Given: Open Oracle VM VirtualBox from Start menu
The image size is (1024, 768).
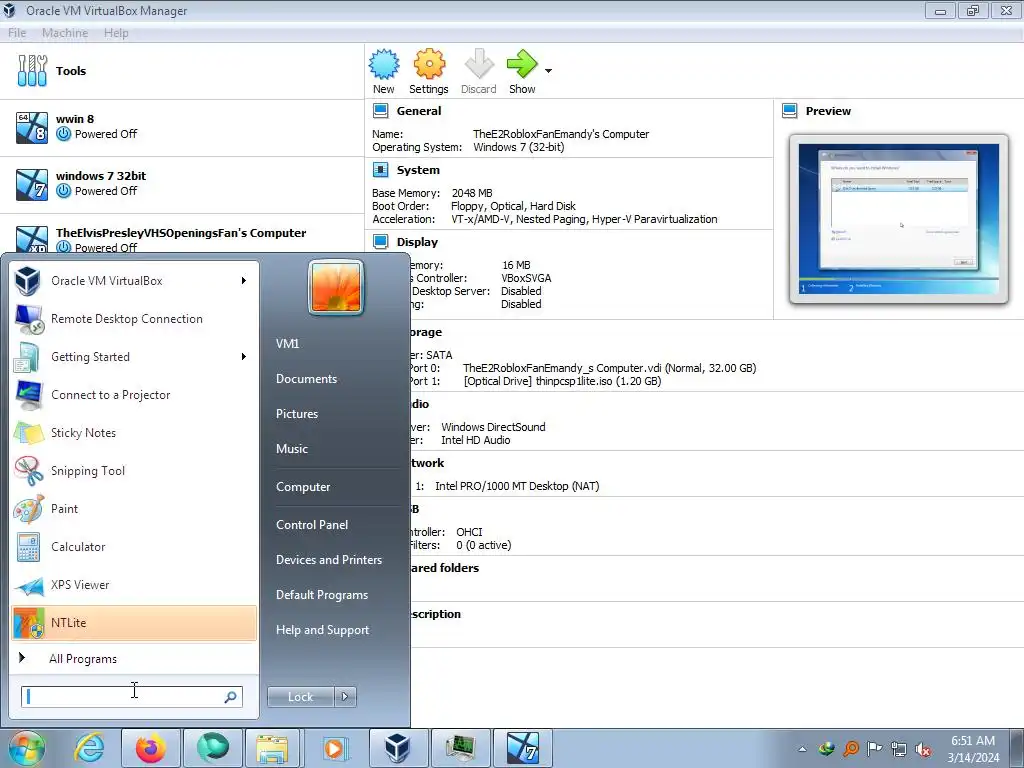Looking at the screenshot, I should point(134,281).
